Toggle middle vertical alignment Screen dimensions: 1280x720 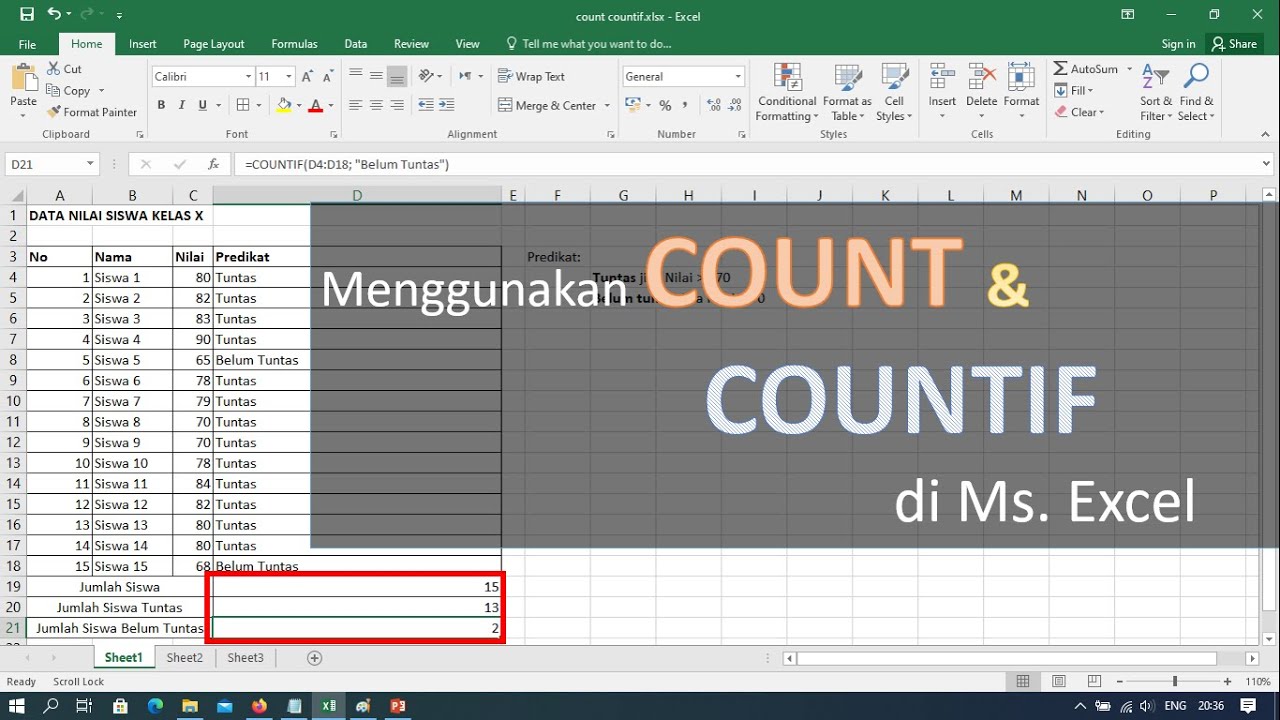[x=376, y=76]
